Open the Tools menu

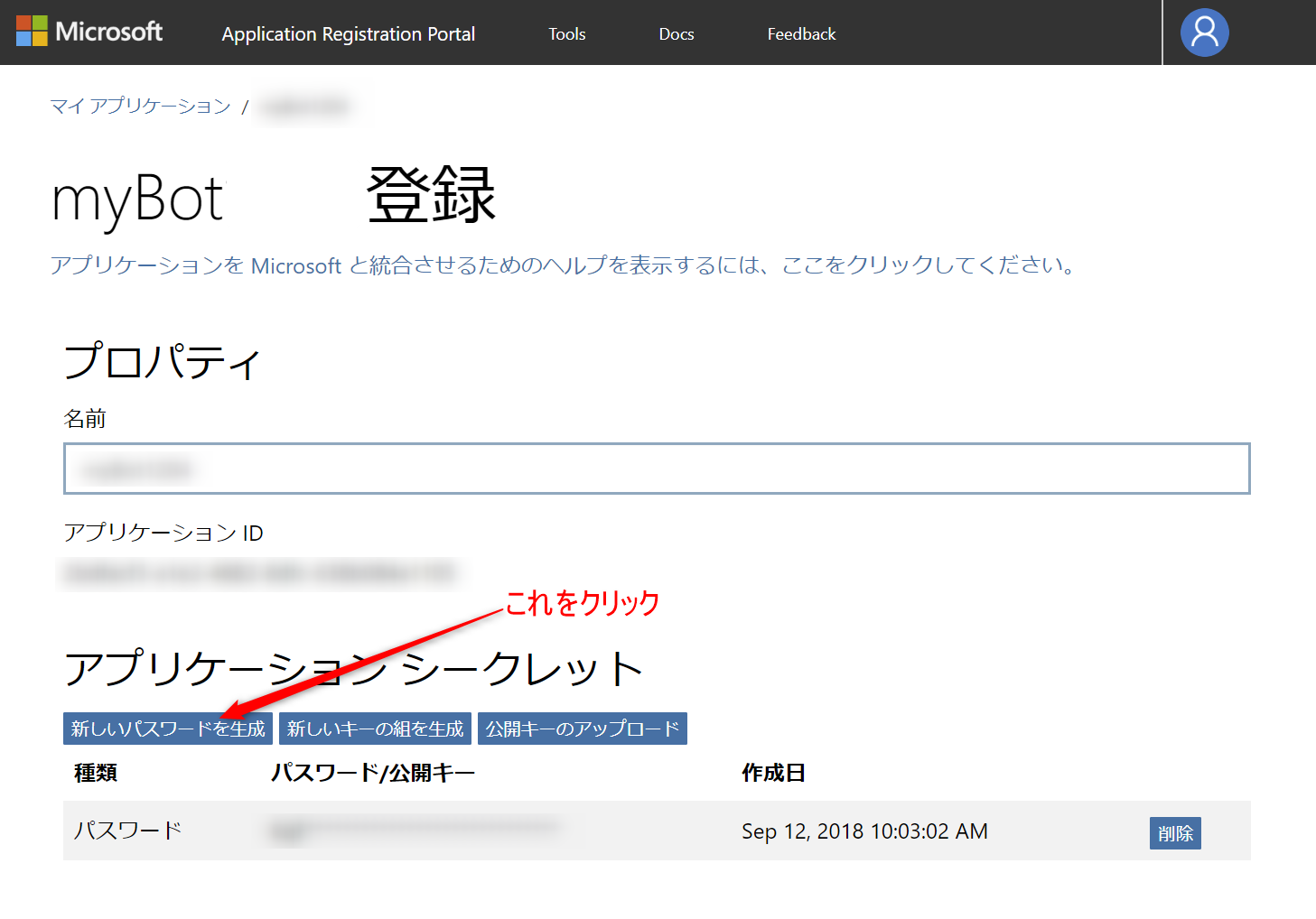(566, 33)
